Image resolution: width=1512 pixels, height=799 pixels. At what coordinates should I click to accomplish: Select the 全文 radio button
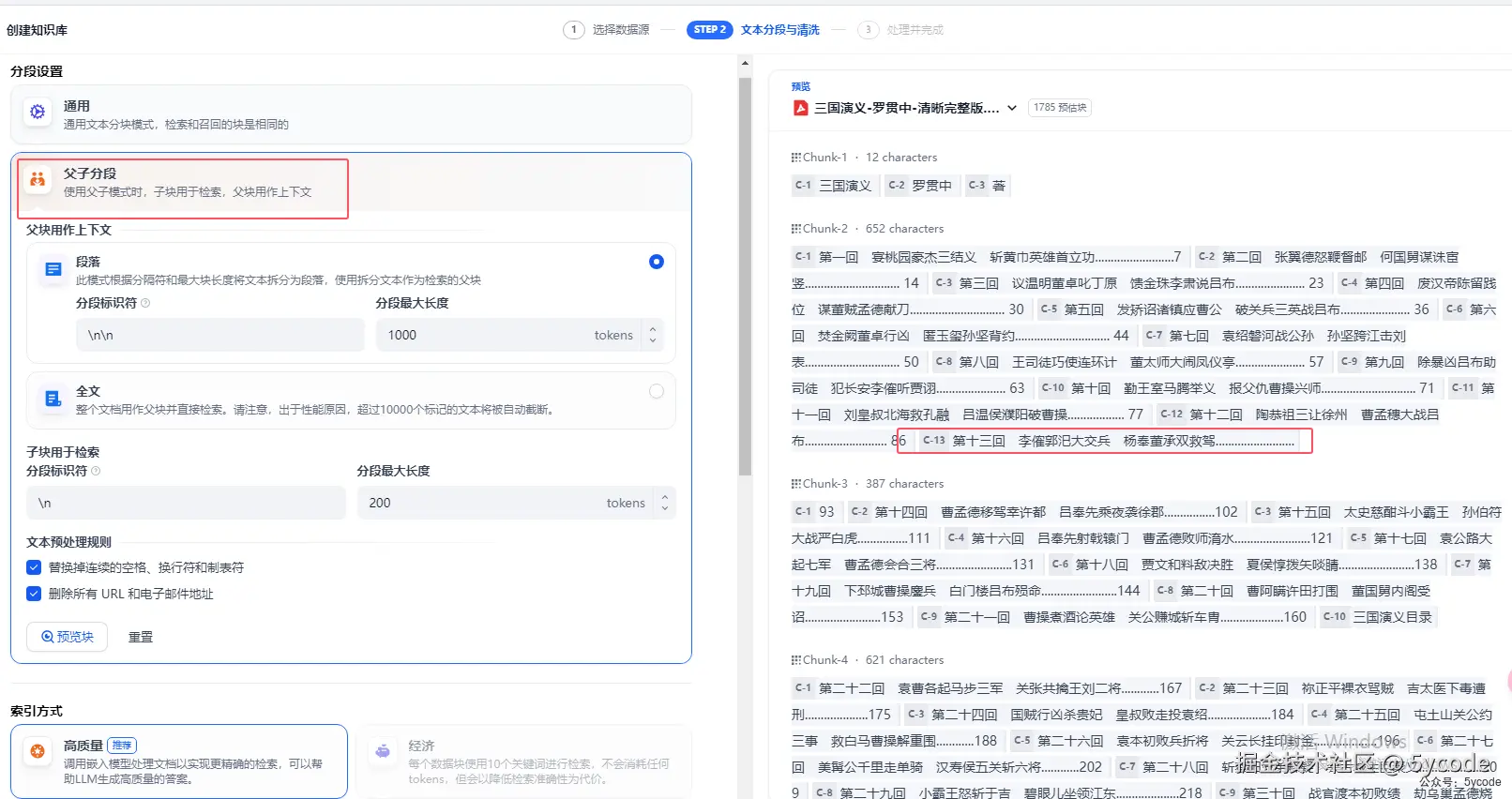(657, 391)
